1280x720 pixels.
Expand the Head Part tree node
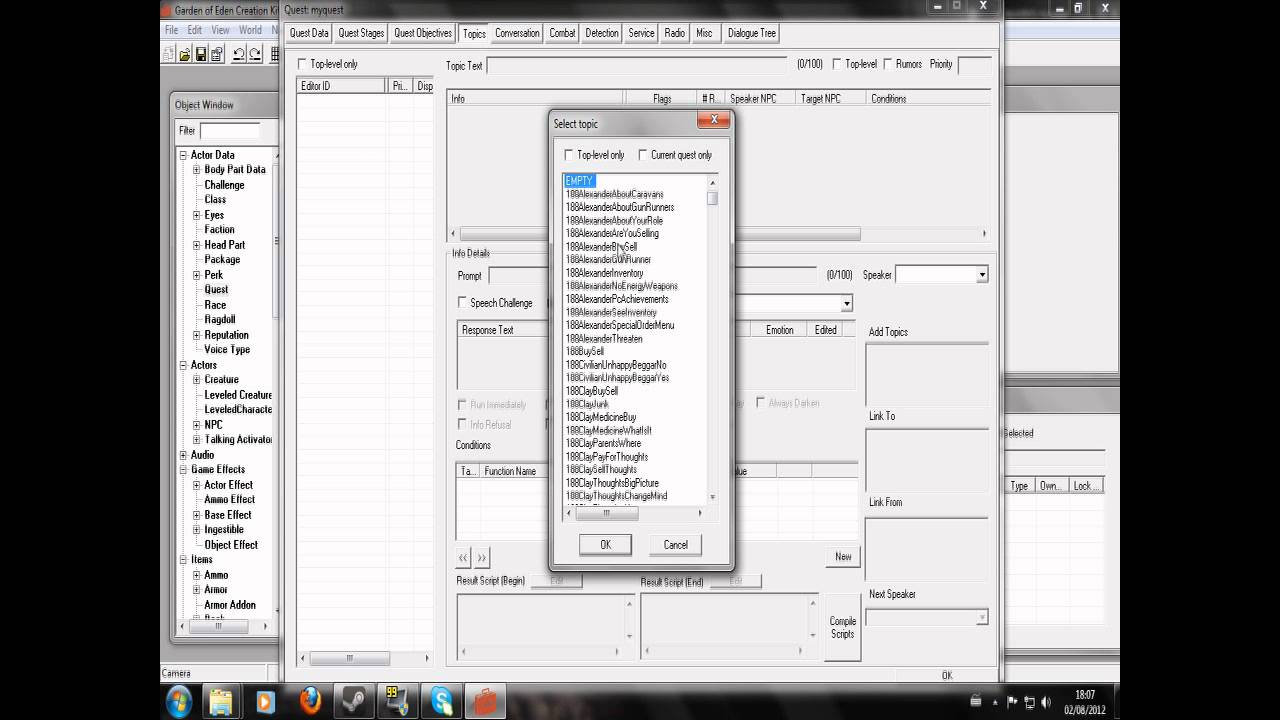coord(197,245)
